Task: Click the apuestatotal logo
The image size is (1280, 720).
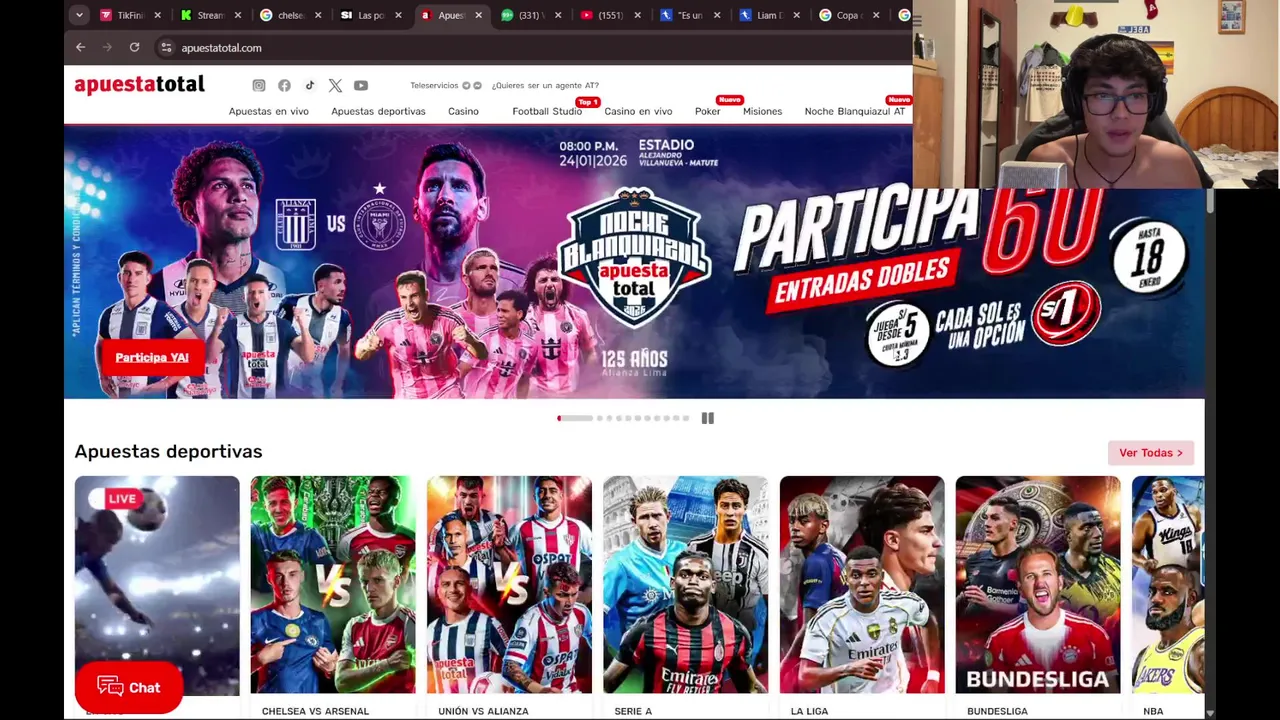Action: [139, 85]
